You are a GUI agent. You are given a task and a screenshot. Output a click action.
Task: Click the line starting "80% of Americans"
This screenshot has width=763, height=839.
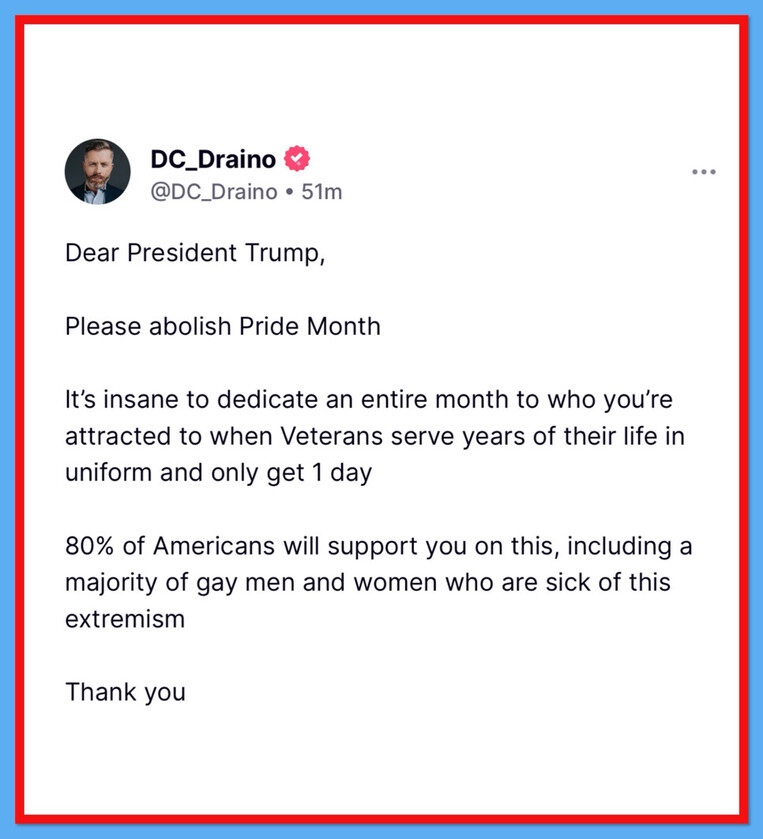[x=379, y=546]
